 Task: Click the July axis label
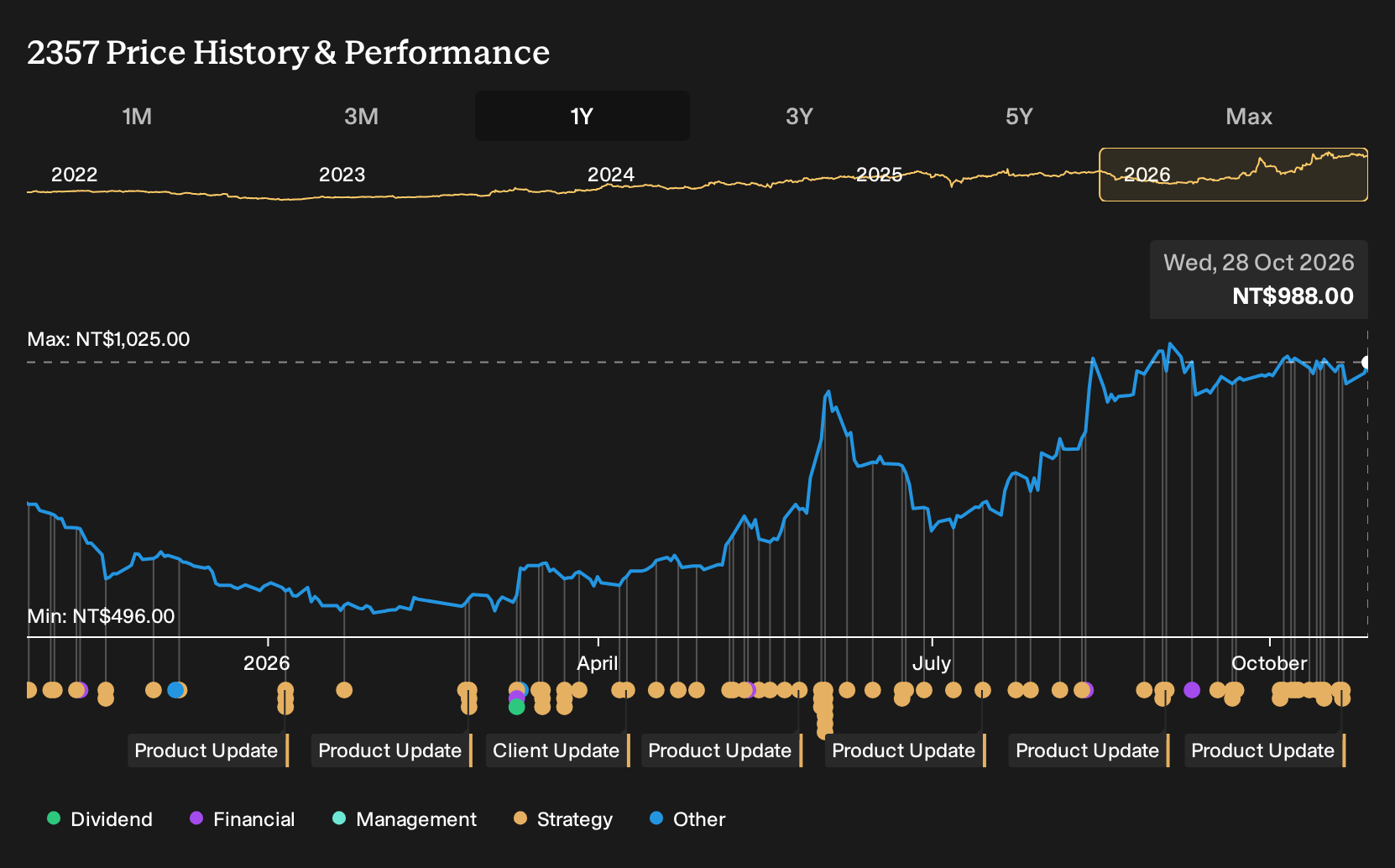tap(932, 663)
